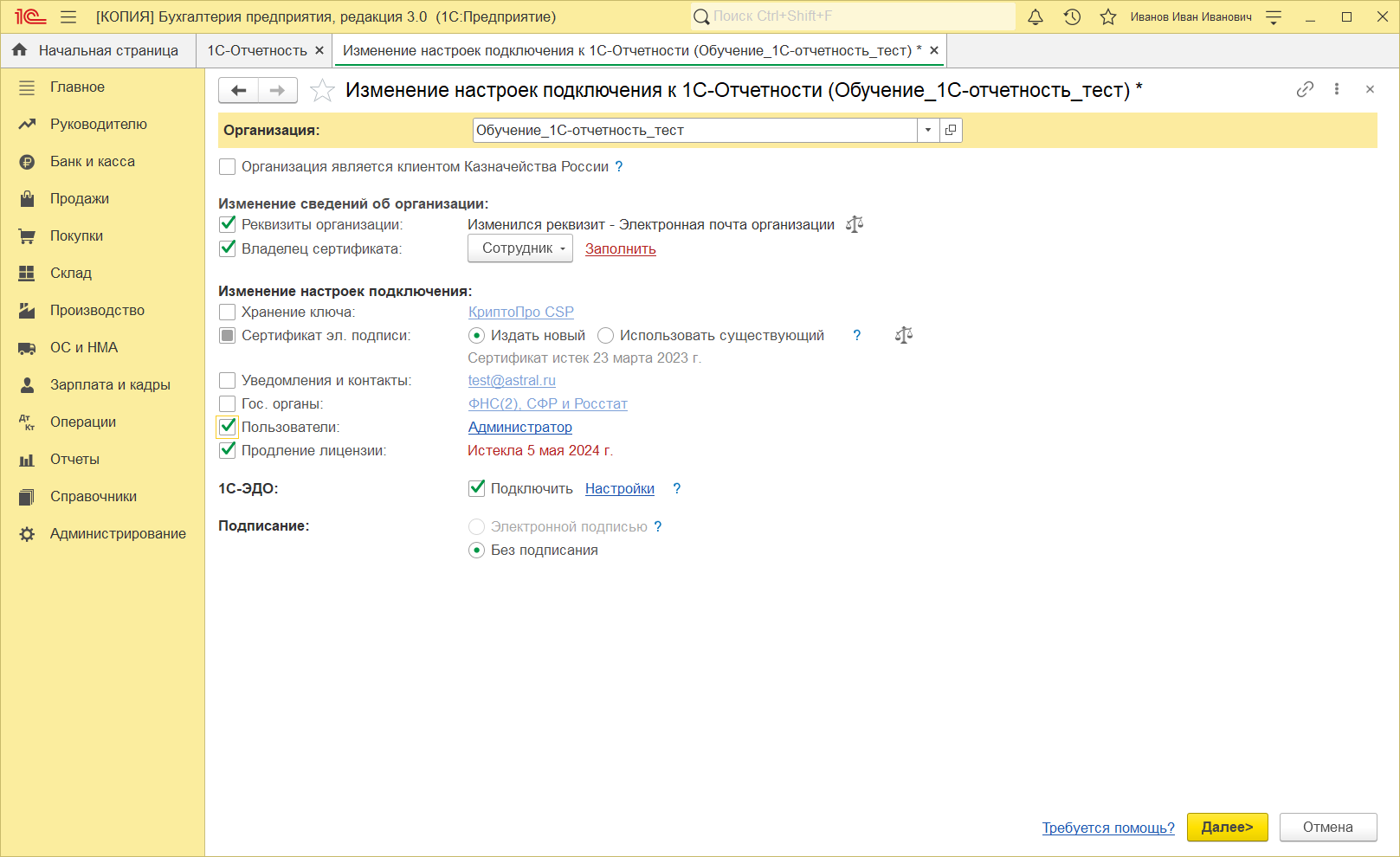Close the form with X icon
Image resolution: width=1400 pixels, height=857 pixels.
[1370, 89]
